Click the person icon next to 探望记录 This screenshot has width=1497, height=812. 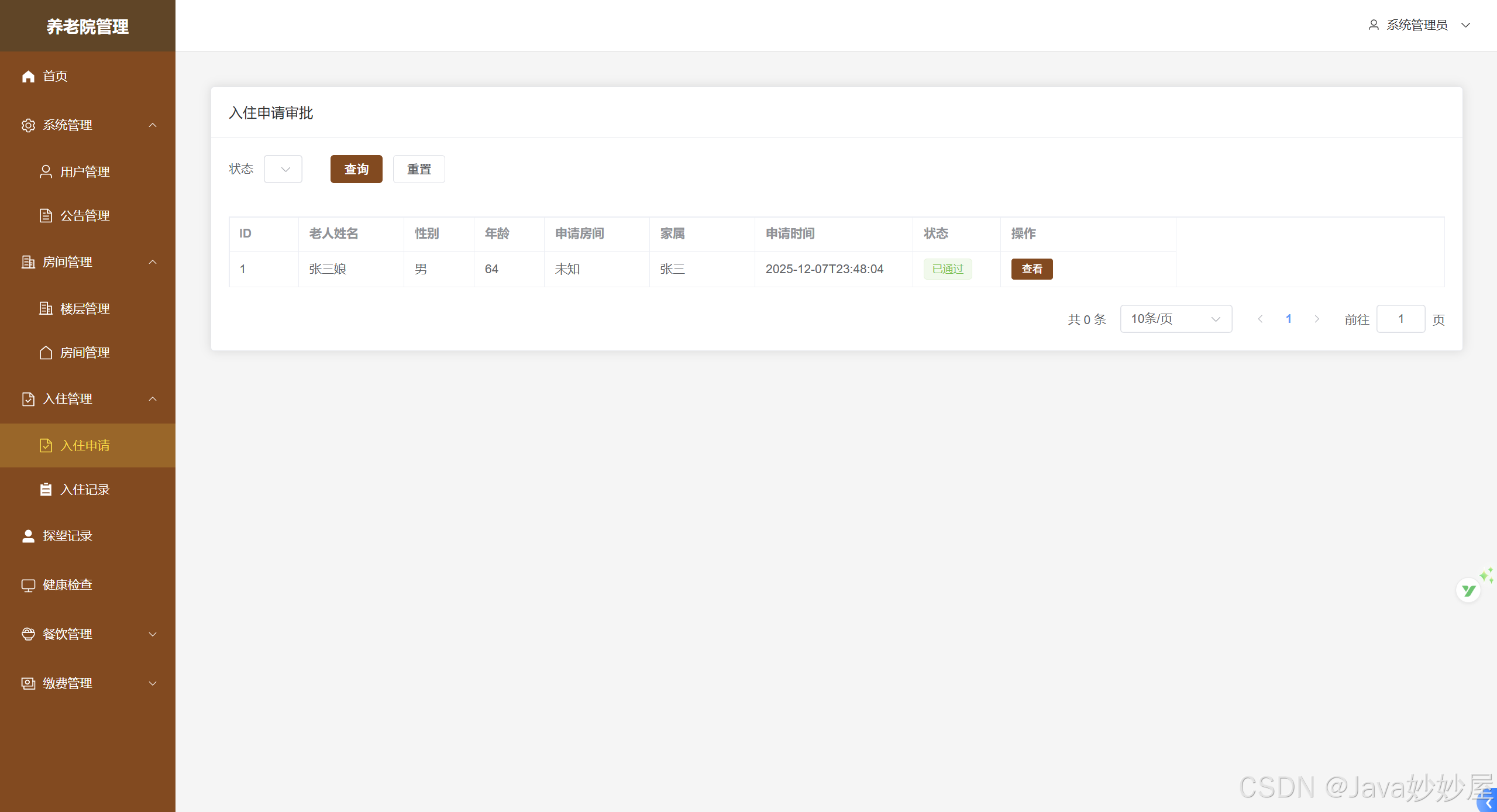pyautogui.click(x=28, y=536)
